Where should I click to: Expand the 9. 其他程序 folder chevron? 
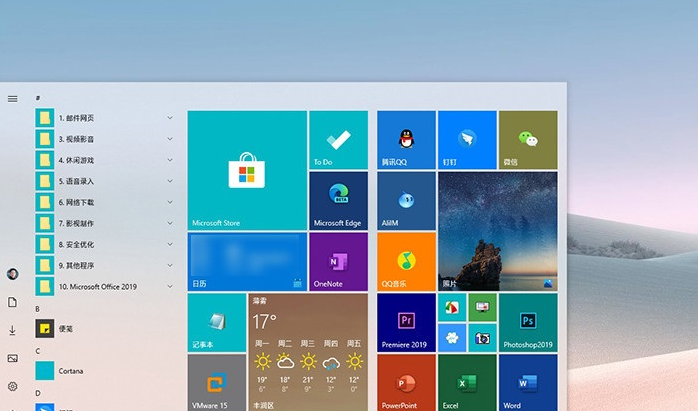170,265
